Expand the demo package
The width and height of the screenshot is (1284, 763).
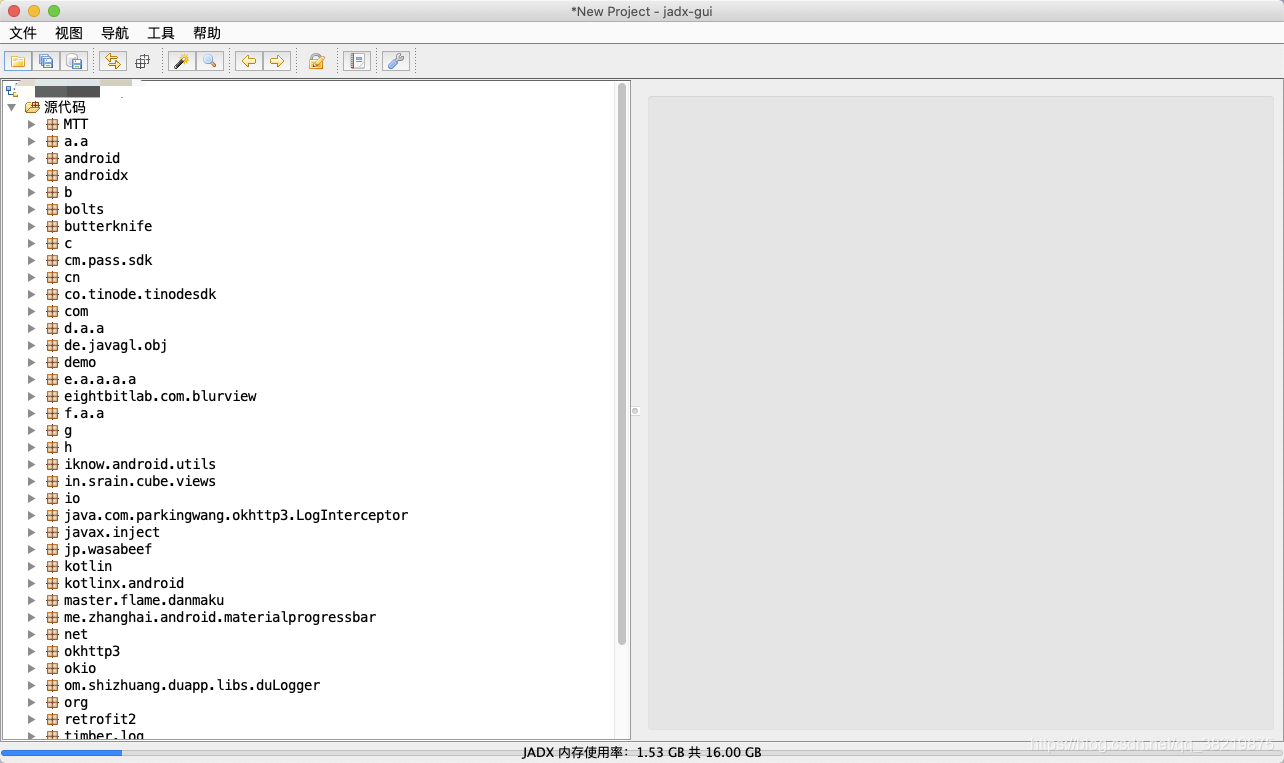[x=31, y=362]
